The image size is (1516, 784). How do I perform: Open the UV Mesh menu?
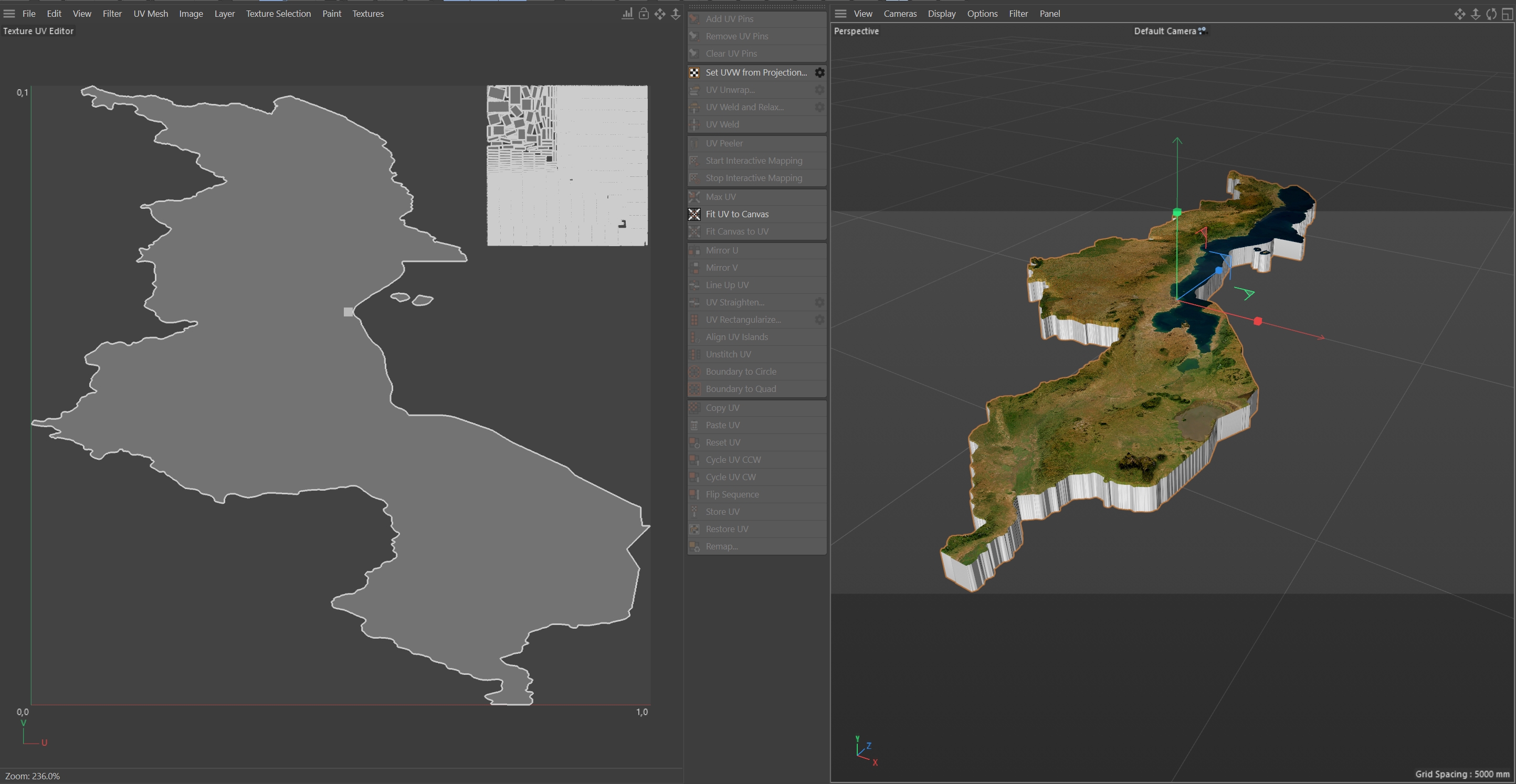(150, 14)
